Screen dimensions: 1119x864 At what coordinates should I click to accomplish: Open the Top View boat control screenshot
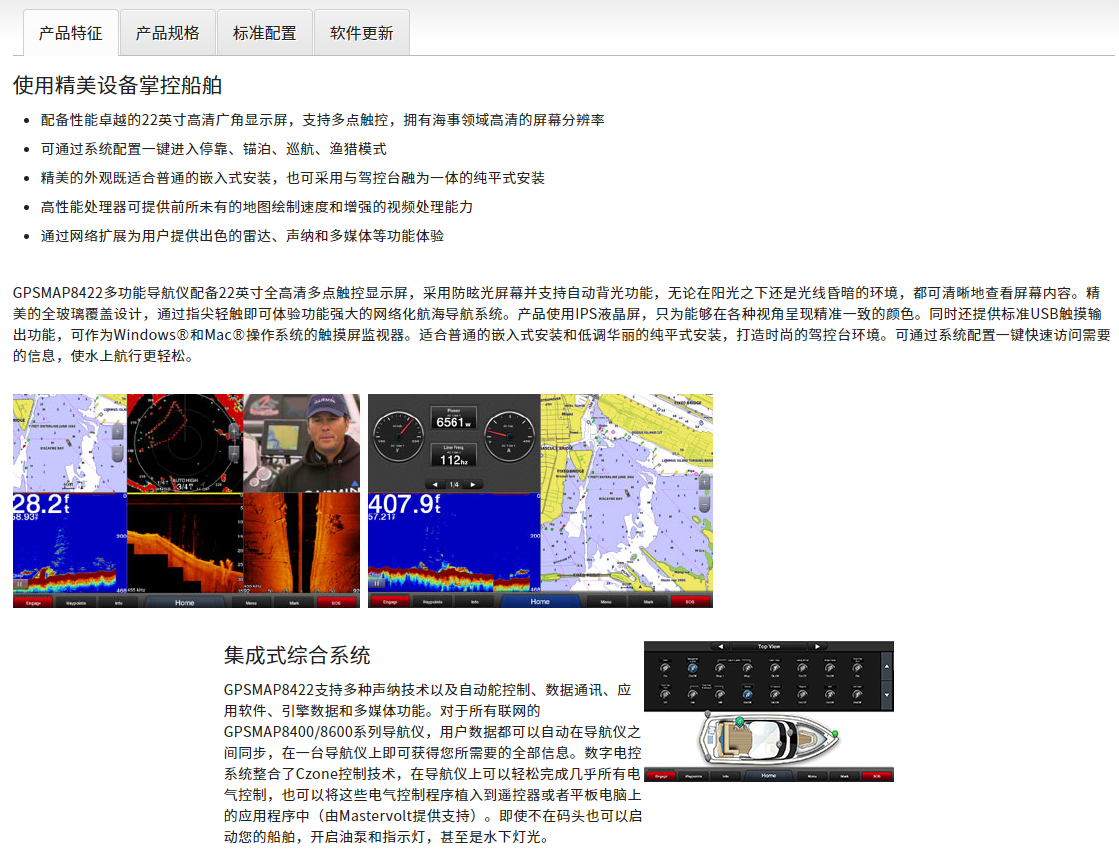coord(769,711)
